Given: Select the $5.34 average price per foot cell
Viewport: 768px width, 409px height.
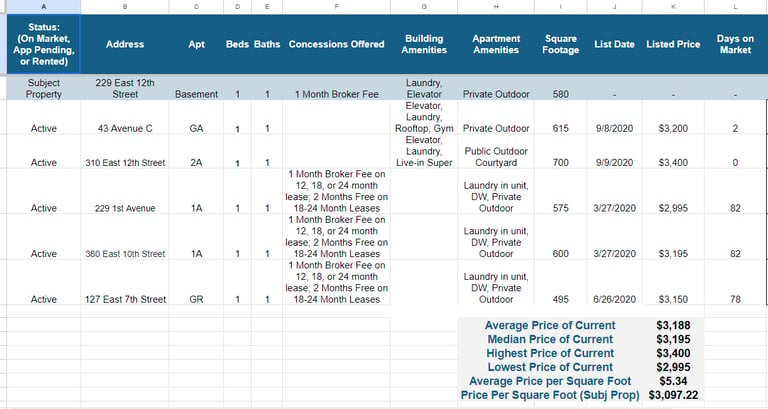Looking at the screenshot, I should tap(673, 381).
